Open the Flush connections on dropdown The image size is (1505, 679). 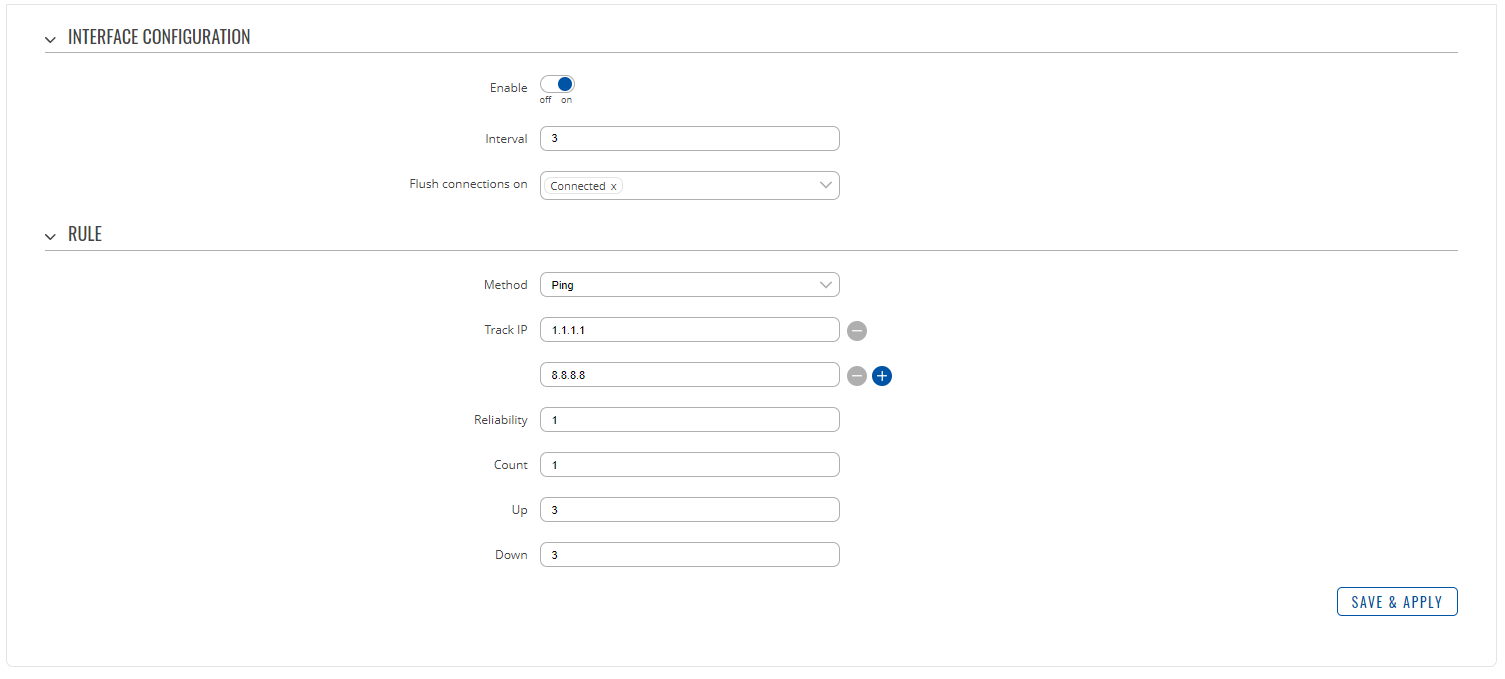click(690, 185)
